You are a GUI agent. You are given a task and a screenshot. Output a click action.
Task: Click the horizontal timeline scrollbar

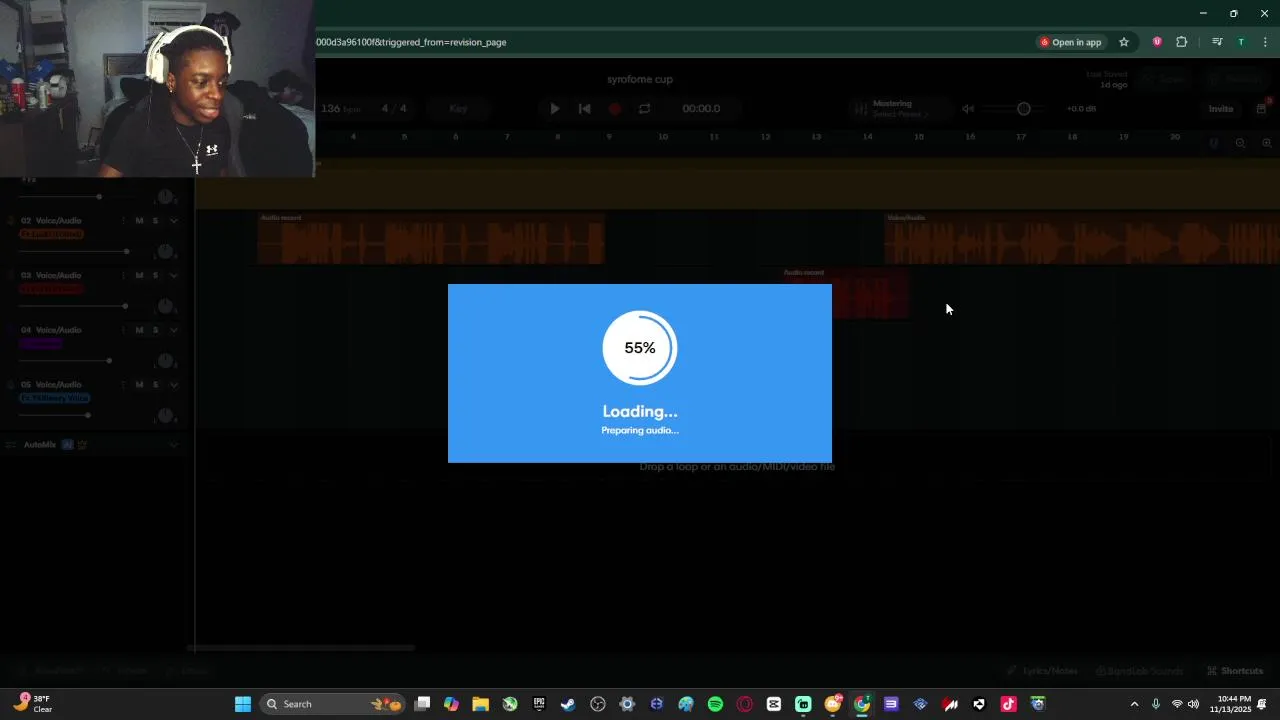[300, 648]
